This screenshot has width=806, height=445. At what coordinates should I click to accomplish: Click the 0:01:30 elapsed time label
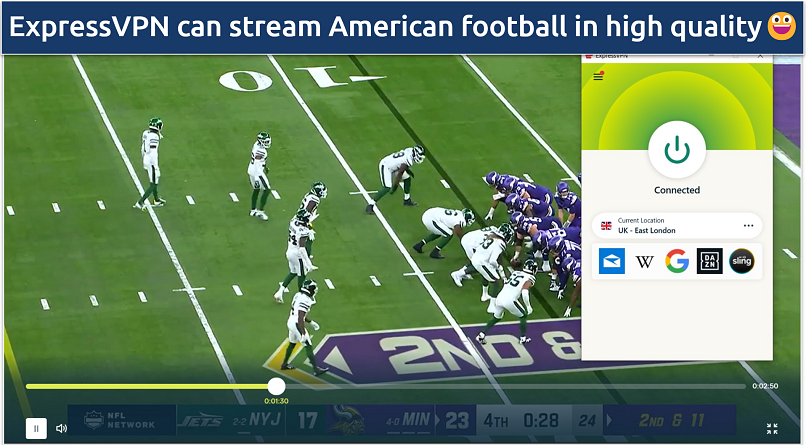(x=276, y=401)
